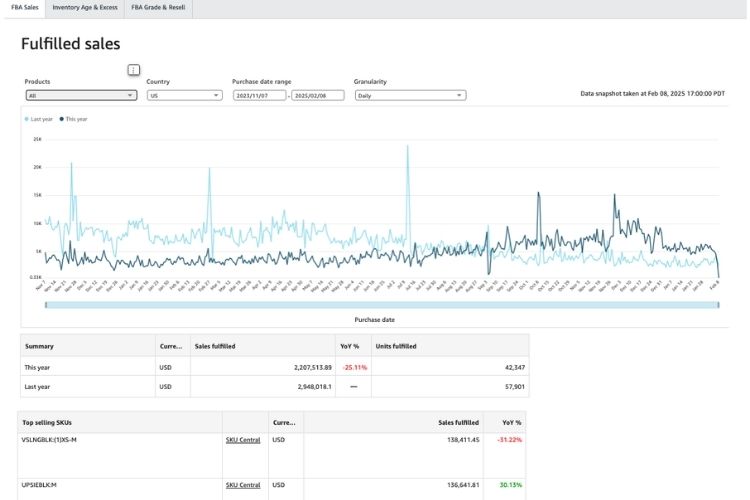750x500 pixels.
Task: Open the Products dropdown
Action: (81, 95)
